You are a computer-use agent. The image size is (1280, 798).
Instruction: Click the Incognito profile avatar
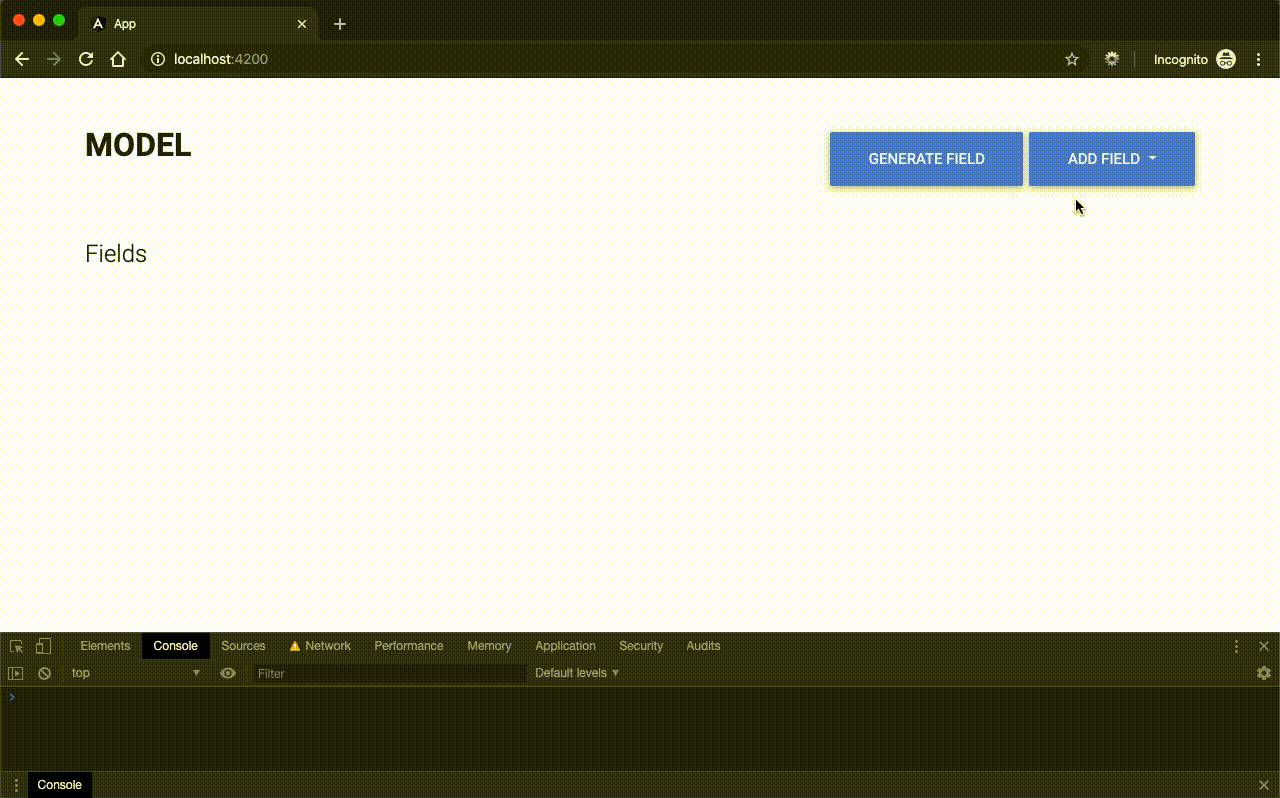coord(1226,59)
